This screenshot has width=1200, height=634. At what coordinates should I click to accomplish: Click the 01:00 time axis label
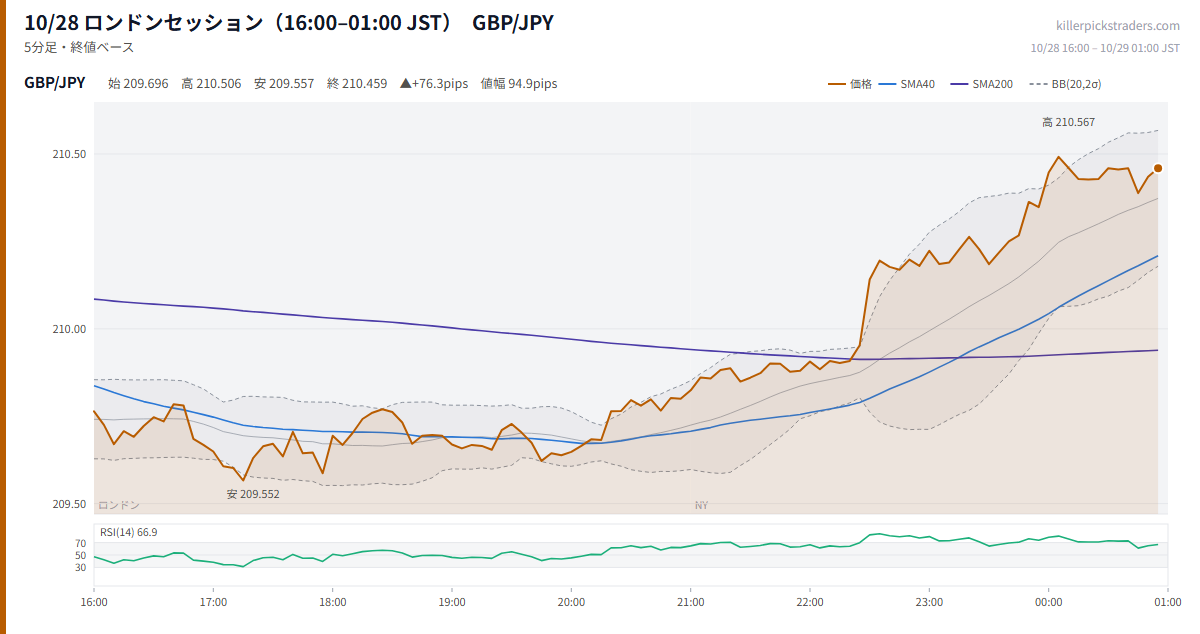(1168, 603)
